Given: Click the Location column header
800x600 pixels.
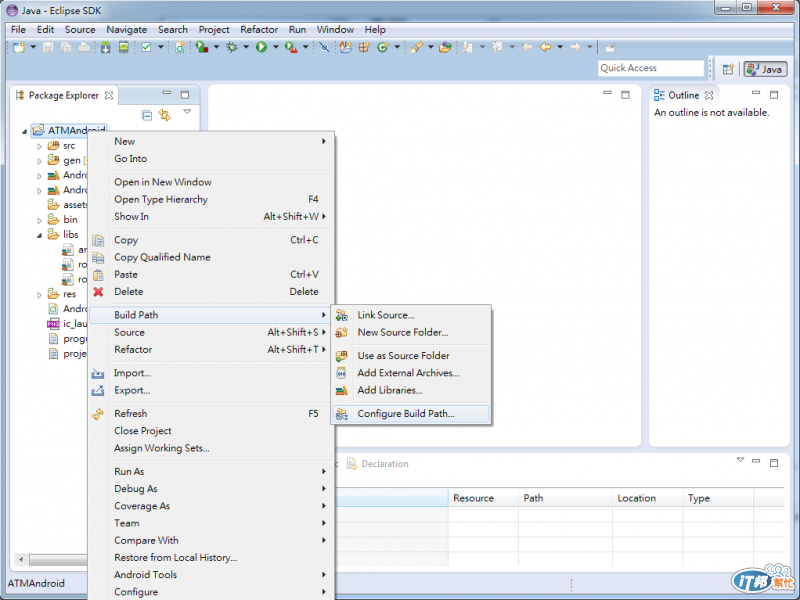Looking at the screenshot, I should [x=647, y=498].
